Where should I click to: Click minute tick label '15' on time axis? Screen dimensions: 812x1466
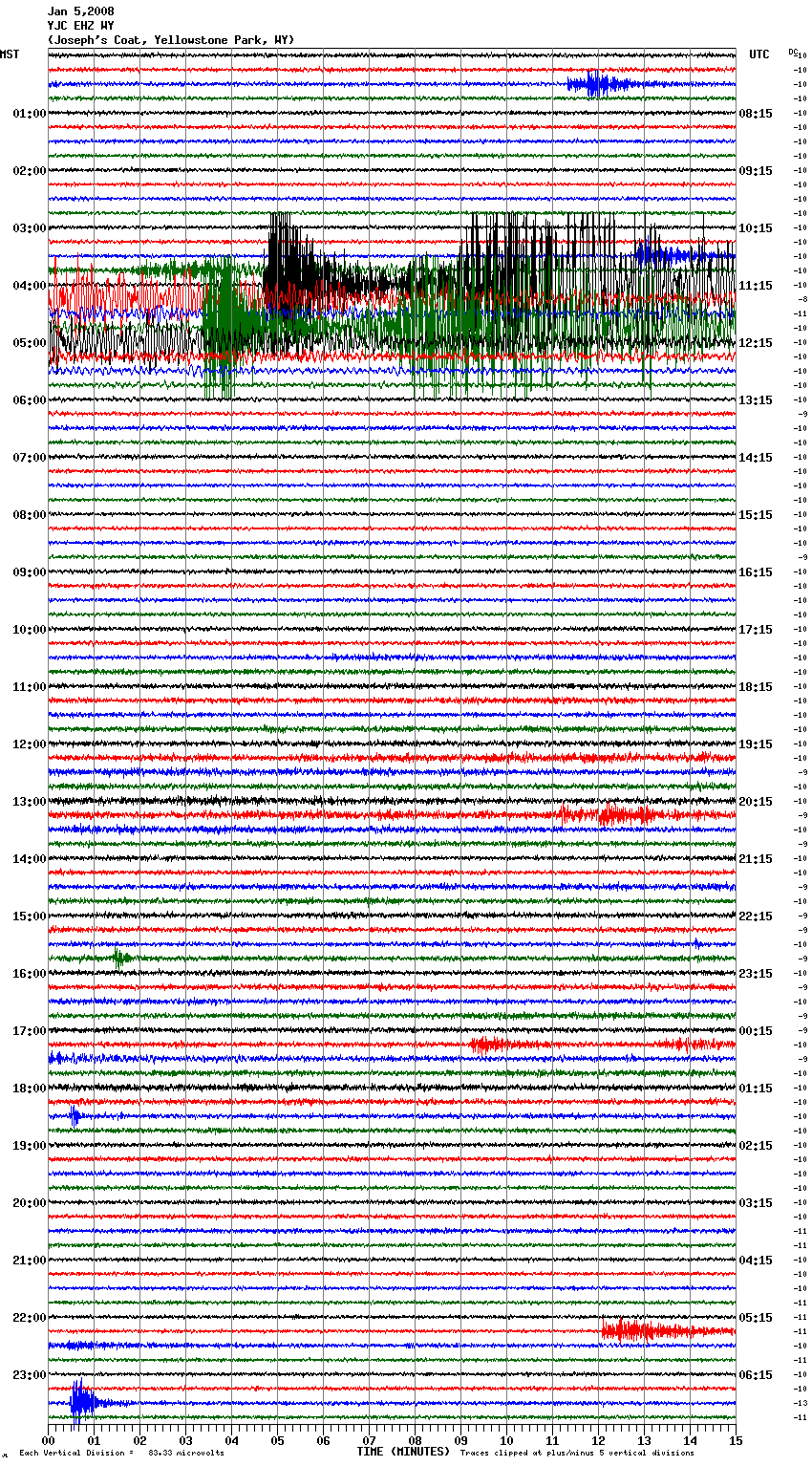tap(736, 1440)
